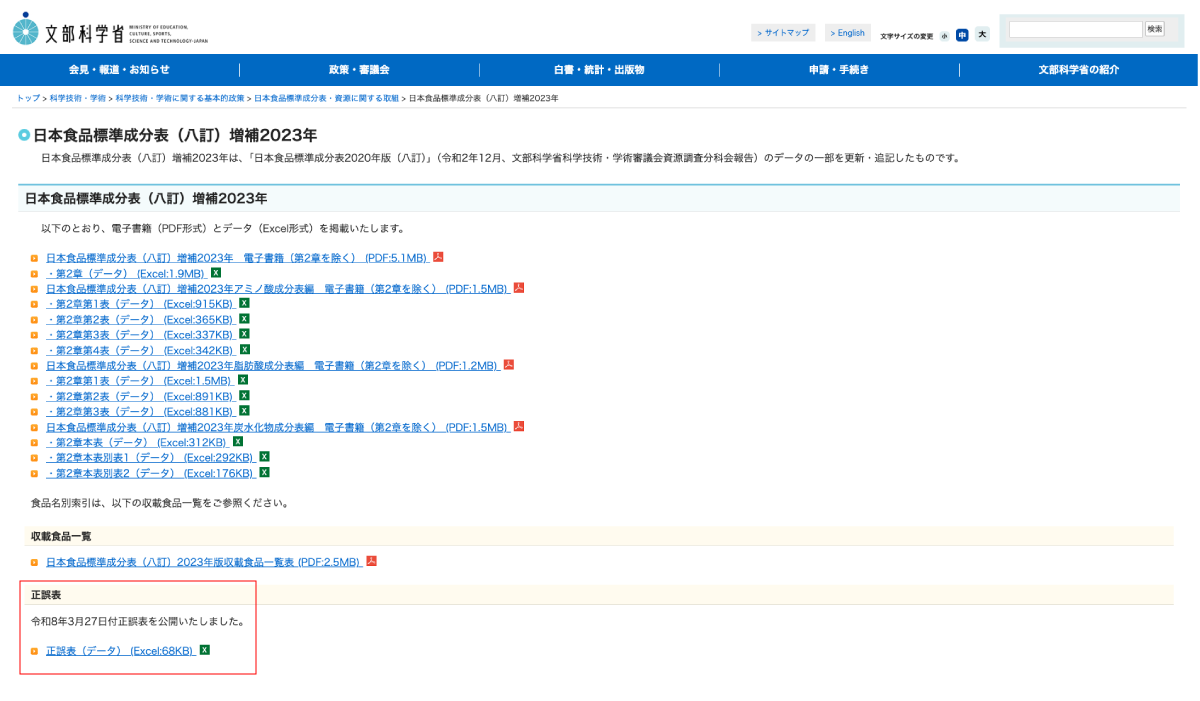Click Excel icon next to 第2章第1表 915KB

coord(244,303)
